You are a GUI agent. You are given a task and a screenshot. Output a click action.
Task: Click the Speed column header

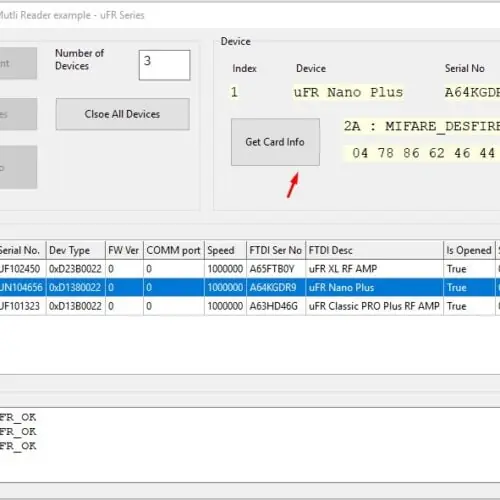coord(225,250)
